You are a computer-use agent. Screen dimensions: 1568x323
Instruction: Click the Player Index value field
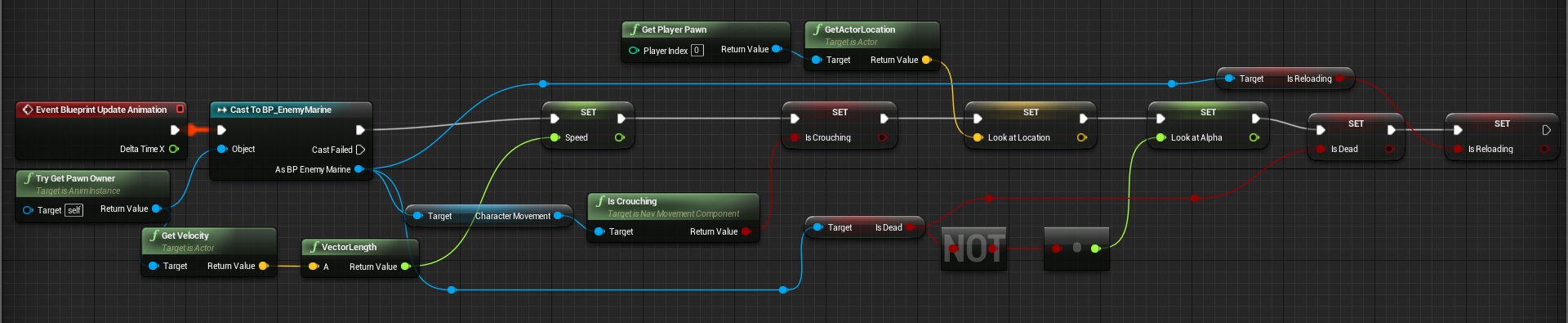(x=697, y=50)
